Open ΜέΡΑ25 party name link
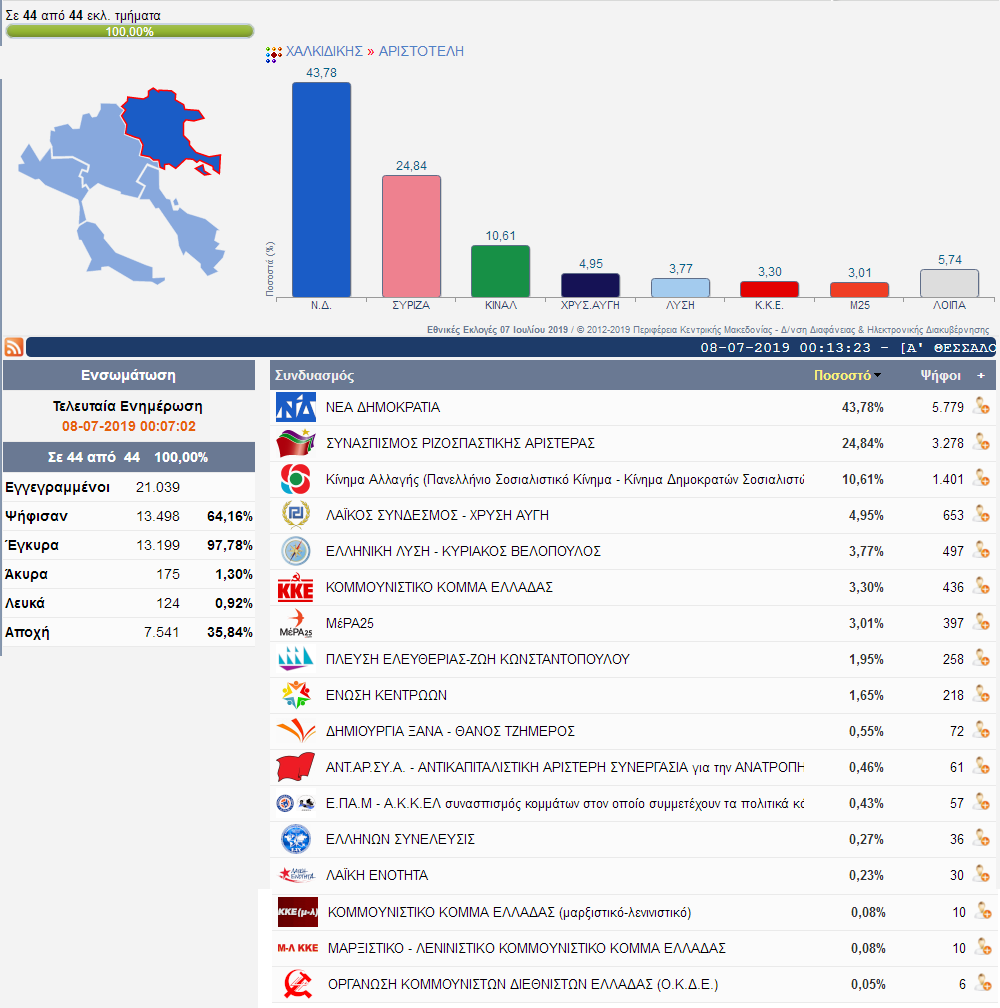Viewport: 1000px width, 1008px height. coord(350,623)
